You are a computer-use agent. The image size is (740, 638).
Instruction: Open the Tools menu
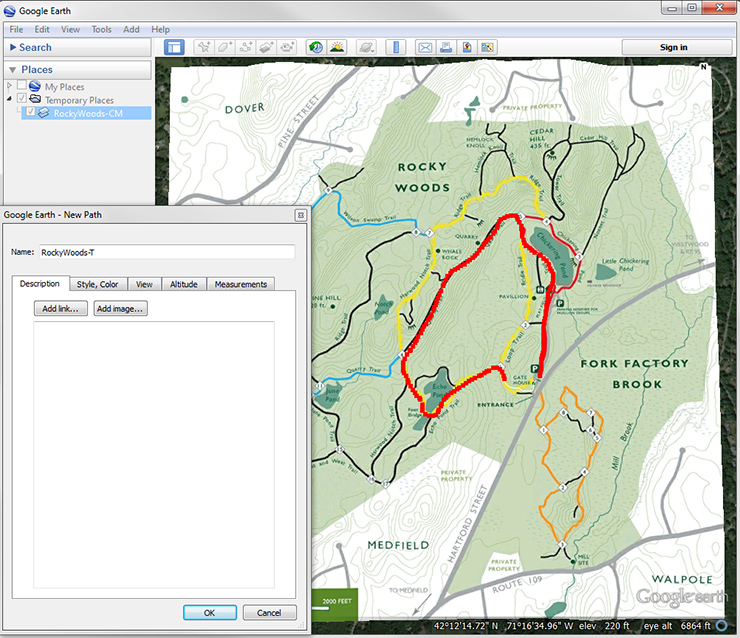click(101, 30)
